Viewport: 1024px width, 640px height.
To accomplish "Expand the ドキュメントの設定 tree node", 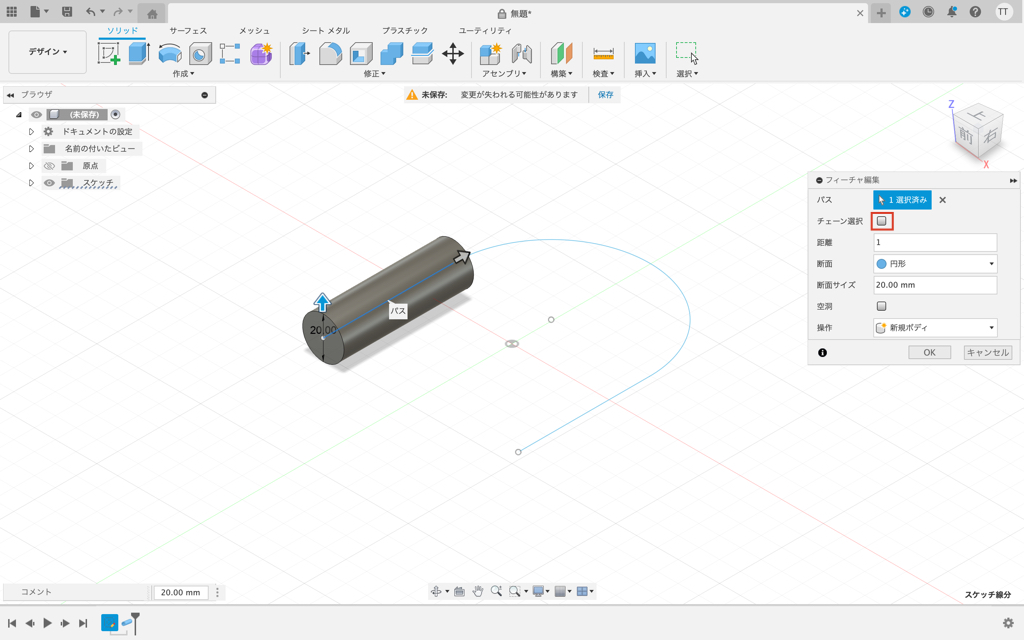I will [31, 132].
